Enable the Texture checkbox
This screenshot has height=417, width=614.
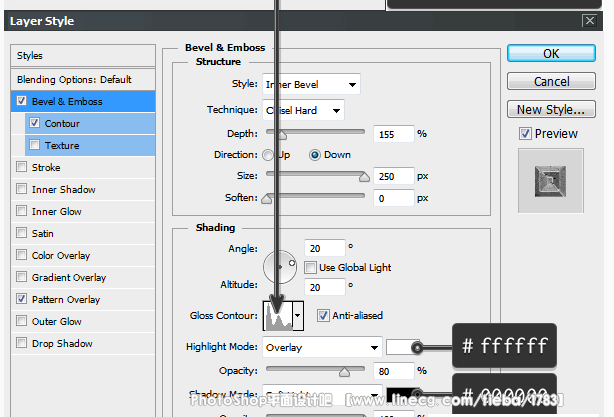(x=35, y=146)
